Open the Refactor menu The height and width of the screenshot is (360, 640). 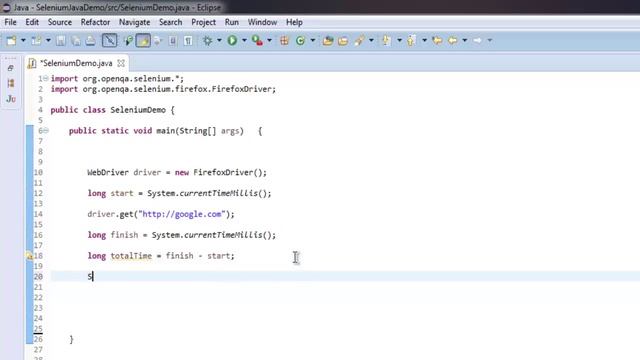click(x=95, y=22)
